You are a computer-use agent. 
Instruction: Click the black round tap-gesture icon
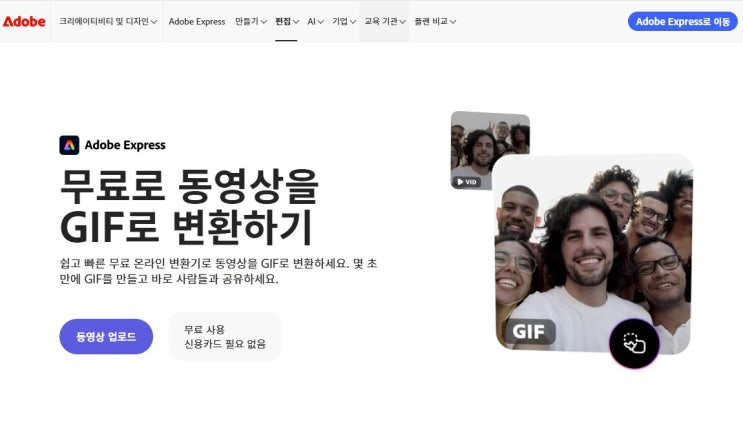coord(634,344)
